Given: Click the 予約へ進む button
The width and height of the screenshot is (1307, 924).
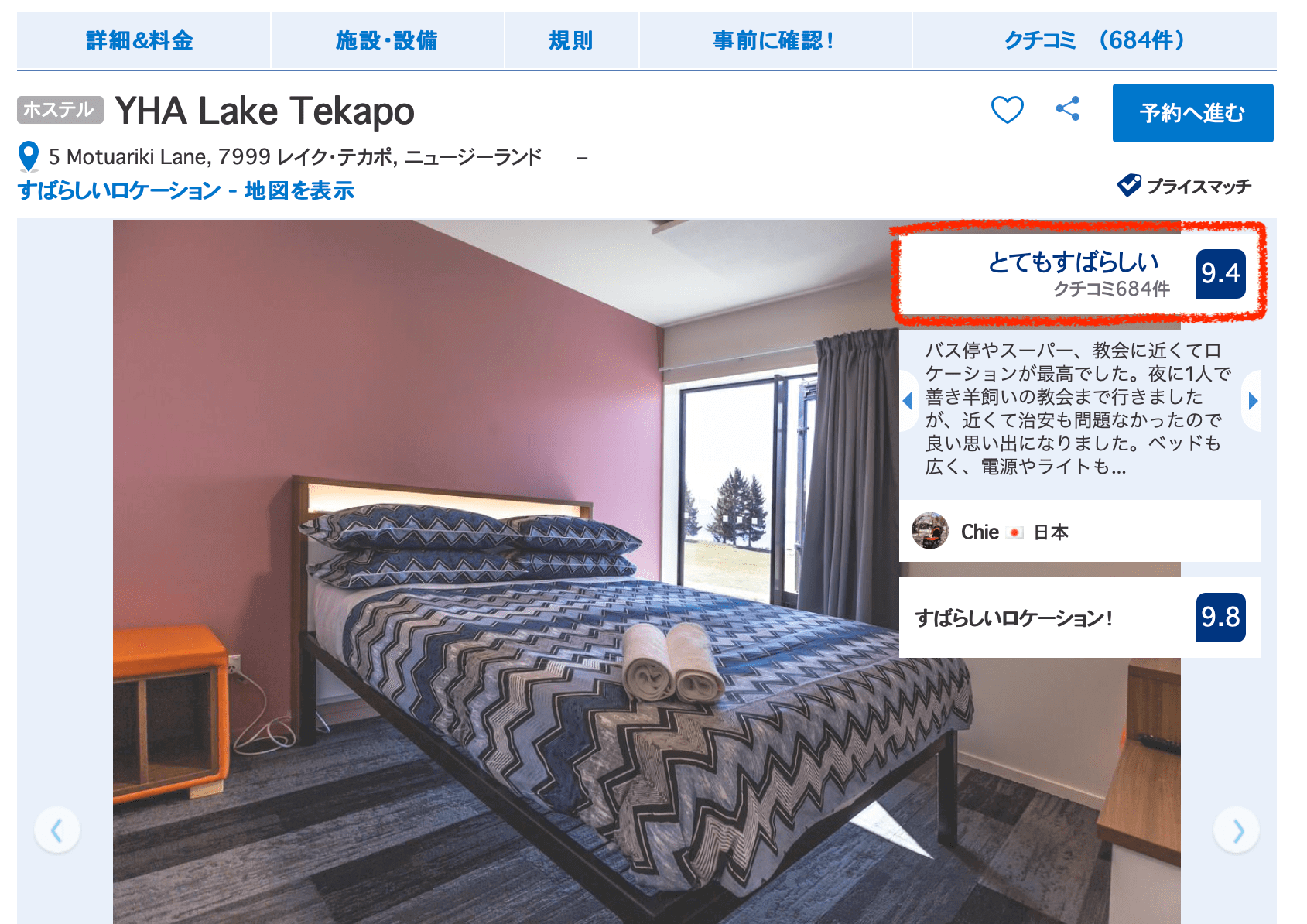Looking at the screenshot, I should [x=1192, y=113].
